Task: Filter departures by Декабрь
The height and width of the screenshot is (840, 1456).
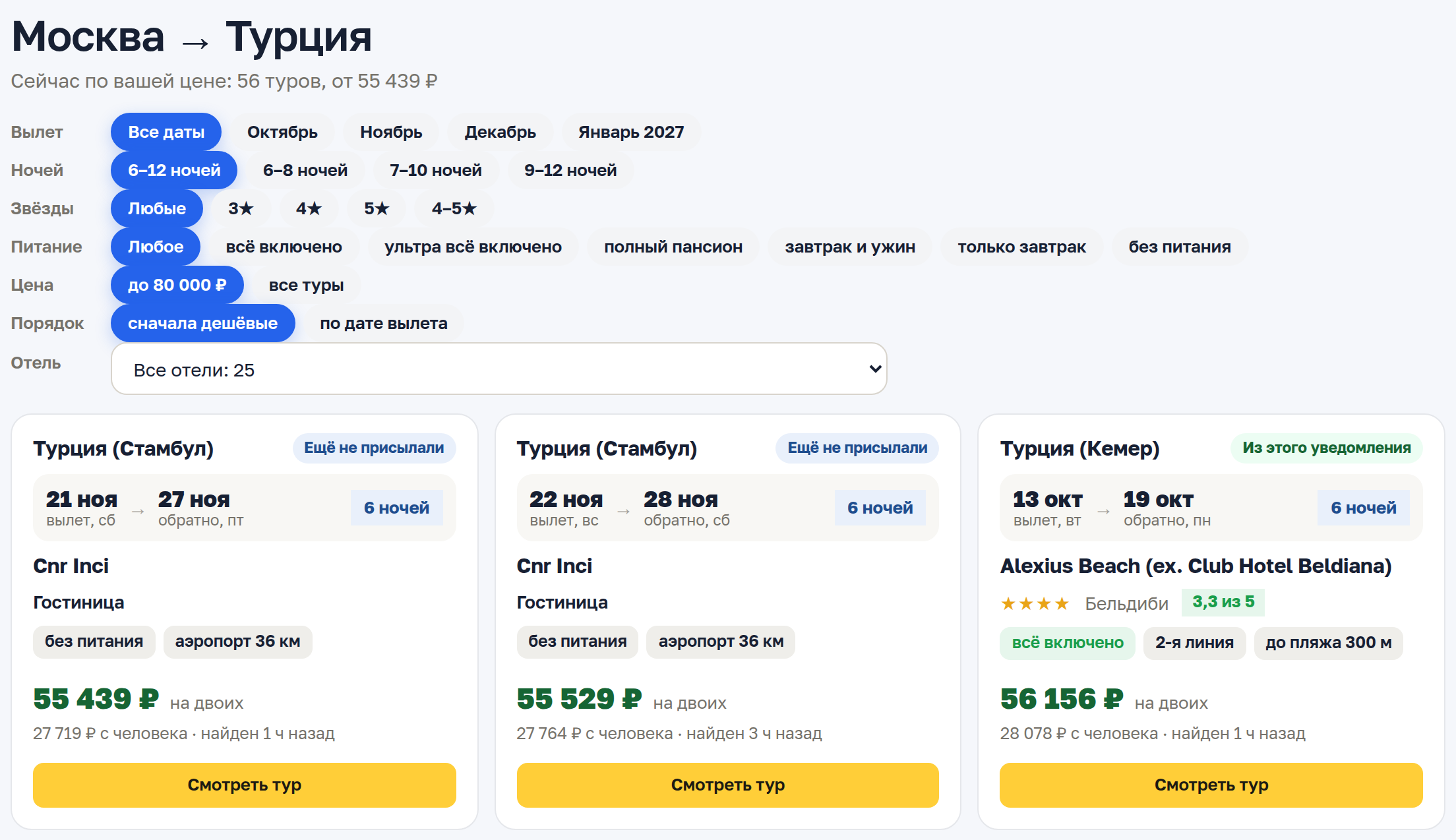Action: [500, 132]
